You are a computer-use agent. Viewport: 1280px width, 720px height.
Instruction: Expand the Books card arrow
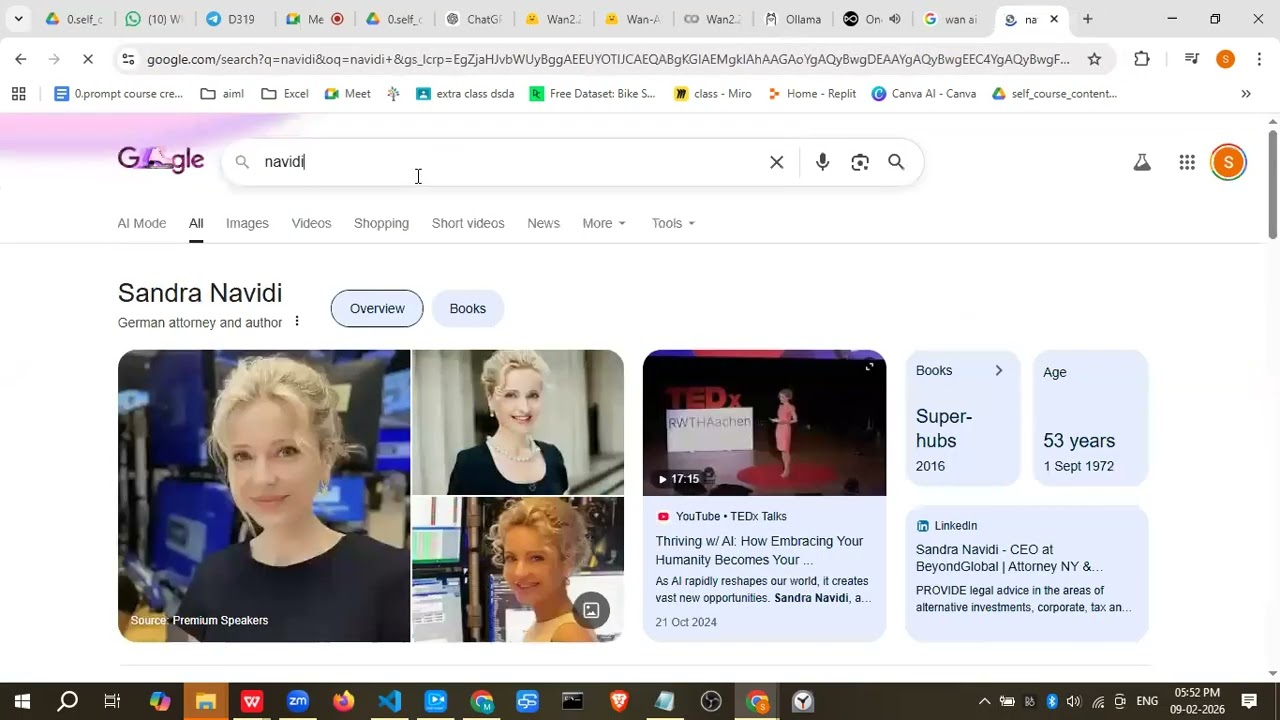[998, 371]
